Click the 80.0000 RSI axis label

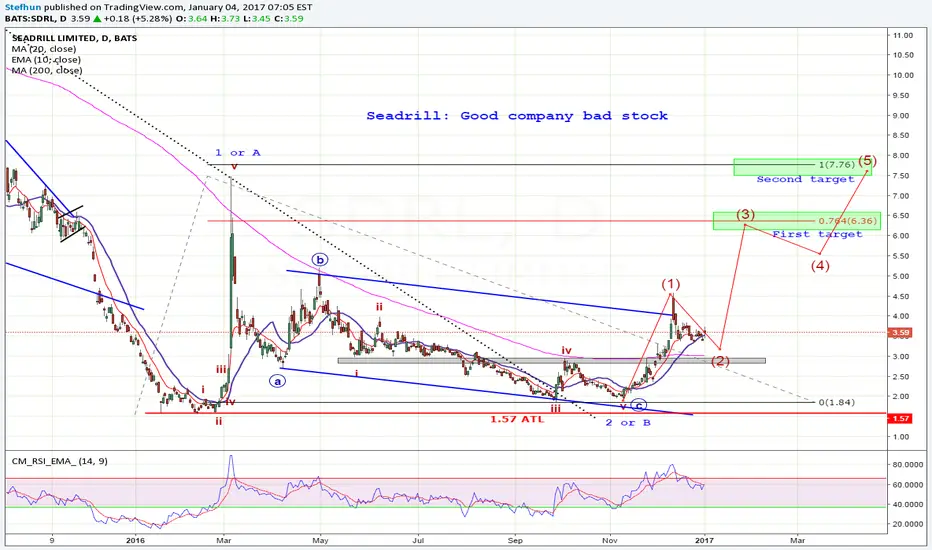[x=906, y=465]
